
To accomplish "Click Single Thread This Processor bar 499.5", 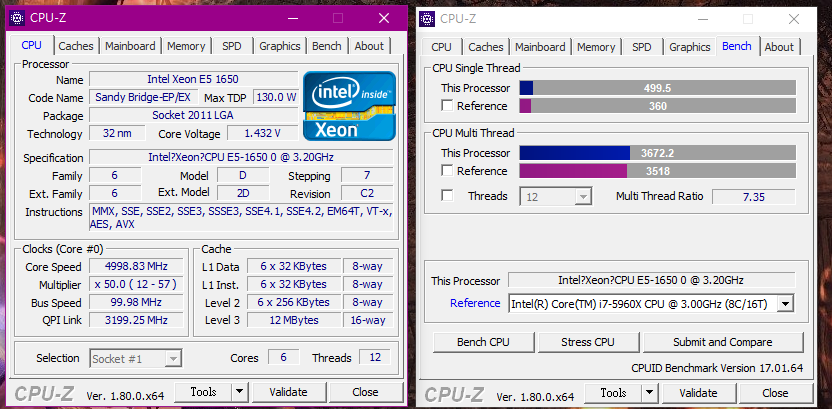I will (657, 88).
